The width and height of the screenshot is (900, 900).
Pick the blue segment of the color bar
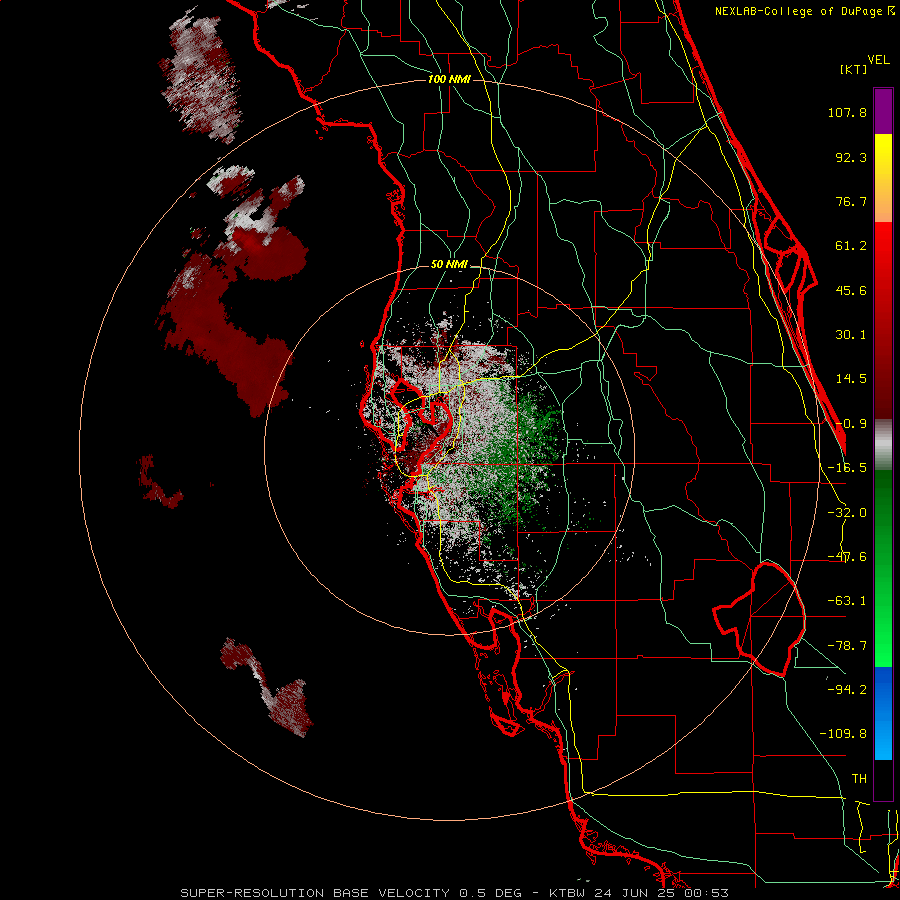pos(883,713)
